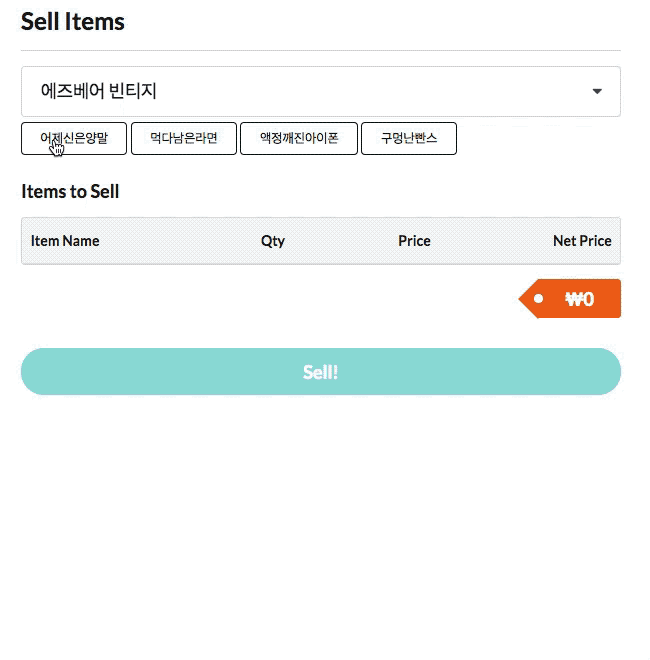Open the 에즈베어 빈티지 store dropdown
The height and width of the screenshot is (660, 650).
(320, 92)
